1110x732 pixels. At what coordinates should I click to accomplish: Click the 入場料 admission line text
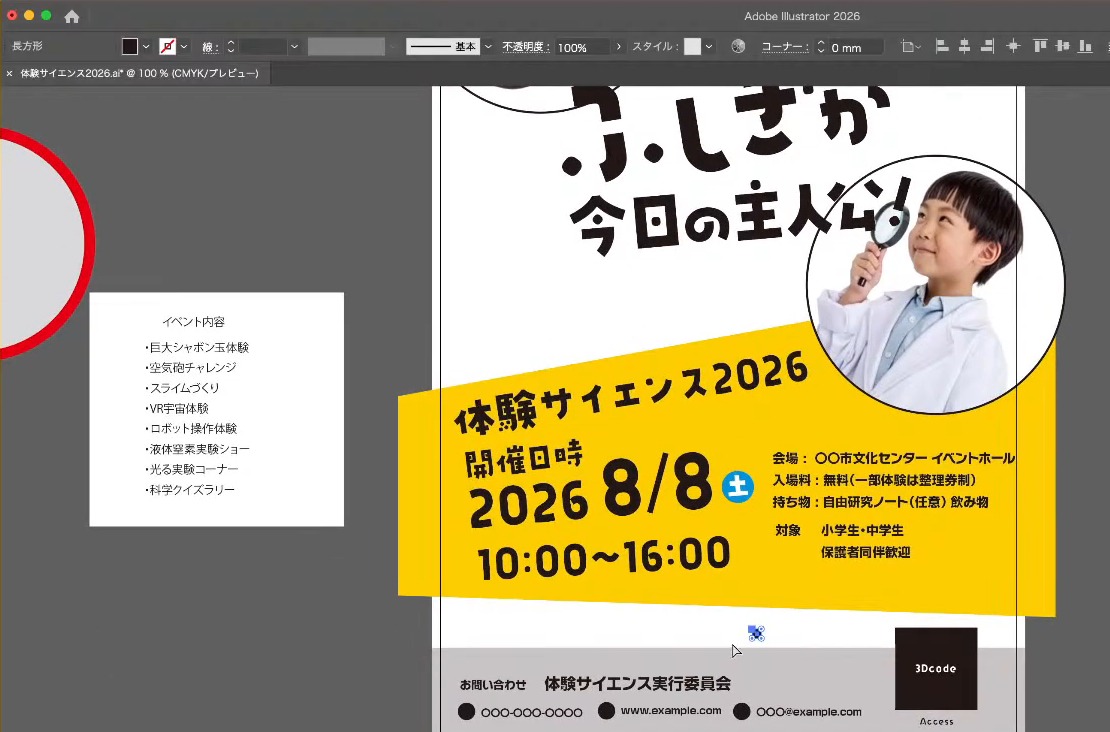pyautogui.click(x=874, y=480)
